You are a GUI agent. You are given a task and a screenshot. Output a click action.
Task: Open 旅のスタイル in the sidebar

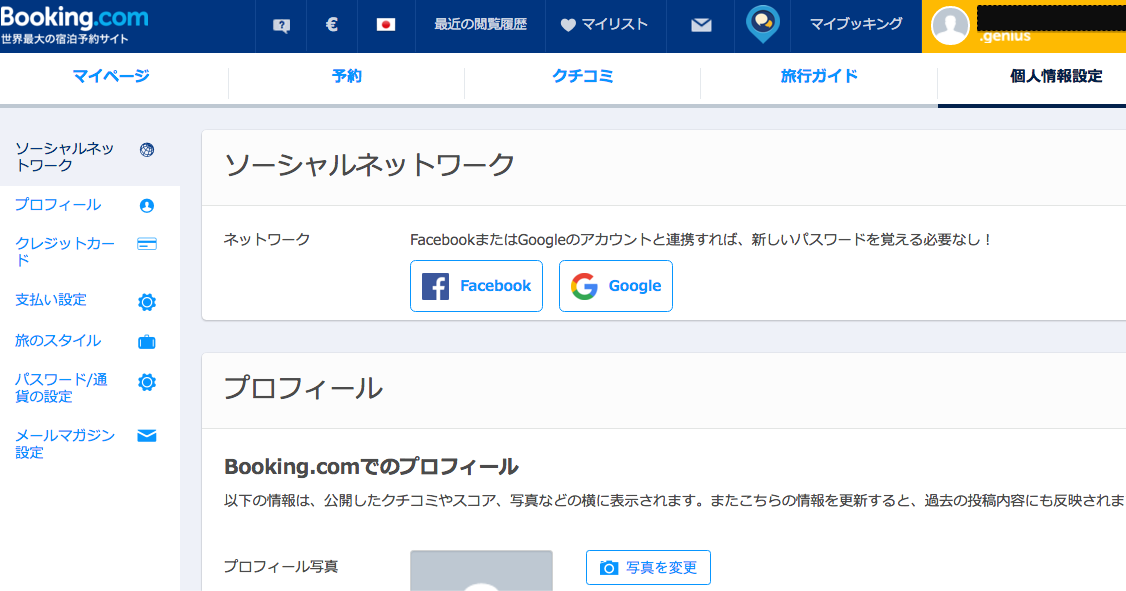58,340
